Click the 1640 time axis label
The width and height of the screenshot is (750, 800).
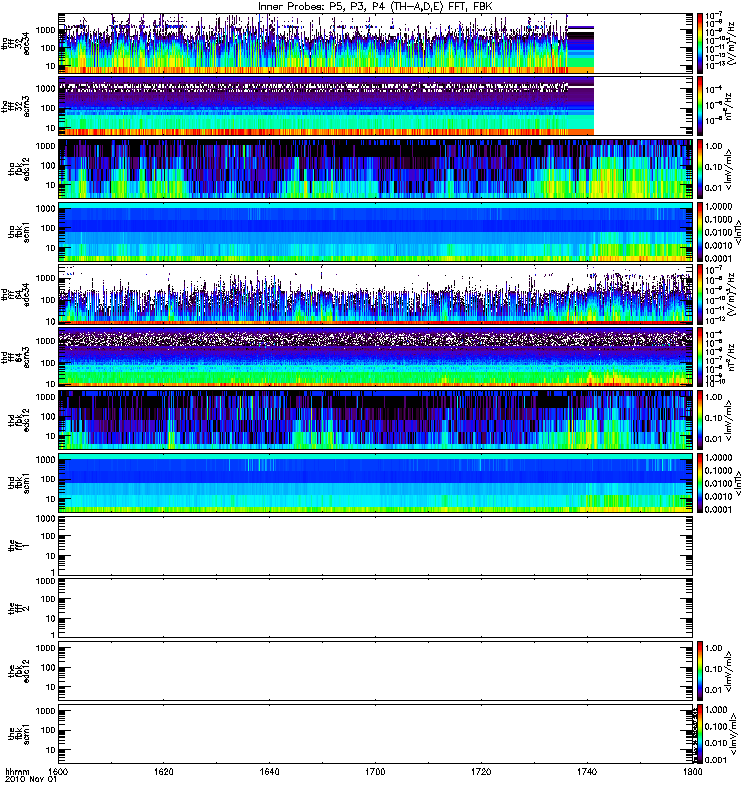coord(269,771)
